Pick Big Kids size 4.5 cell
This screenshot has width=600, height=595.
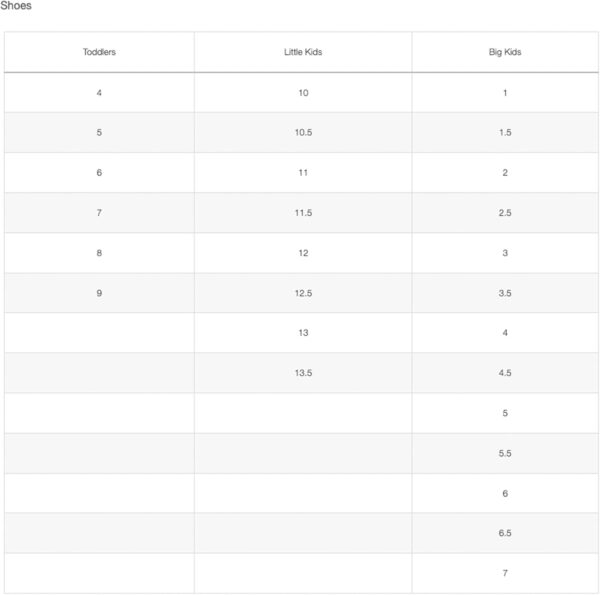505,373
